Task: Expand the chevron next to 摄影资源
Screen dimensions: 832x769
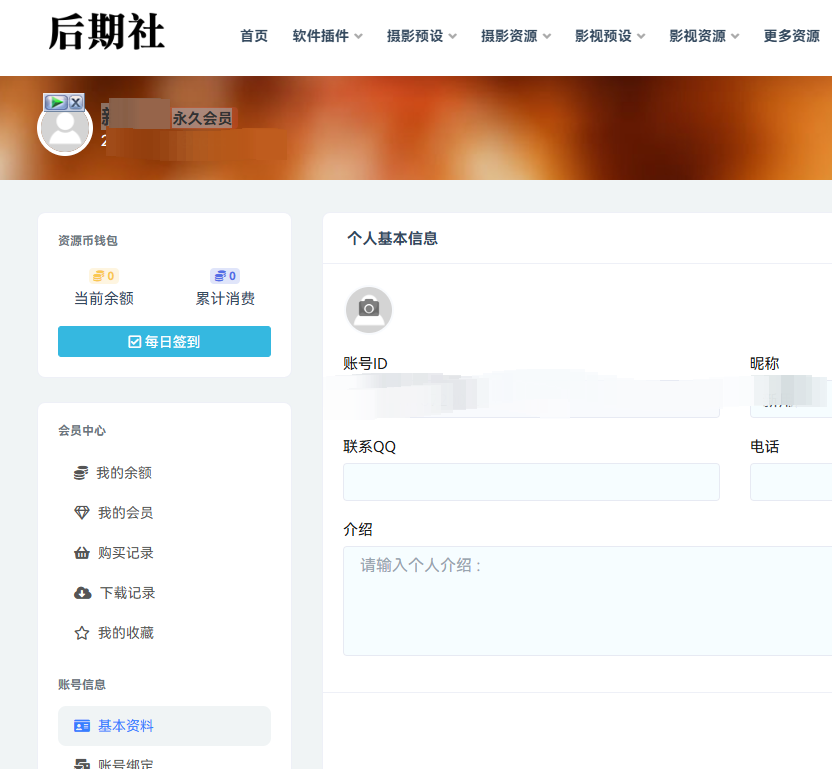Action: click(x=547, y=37)
